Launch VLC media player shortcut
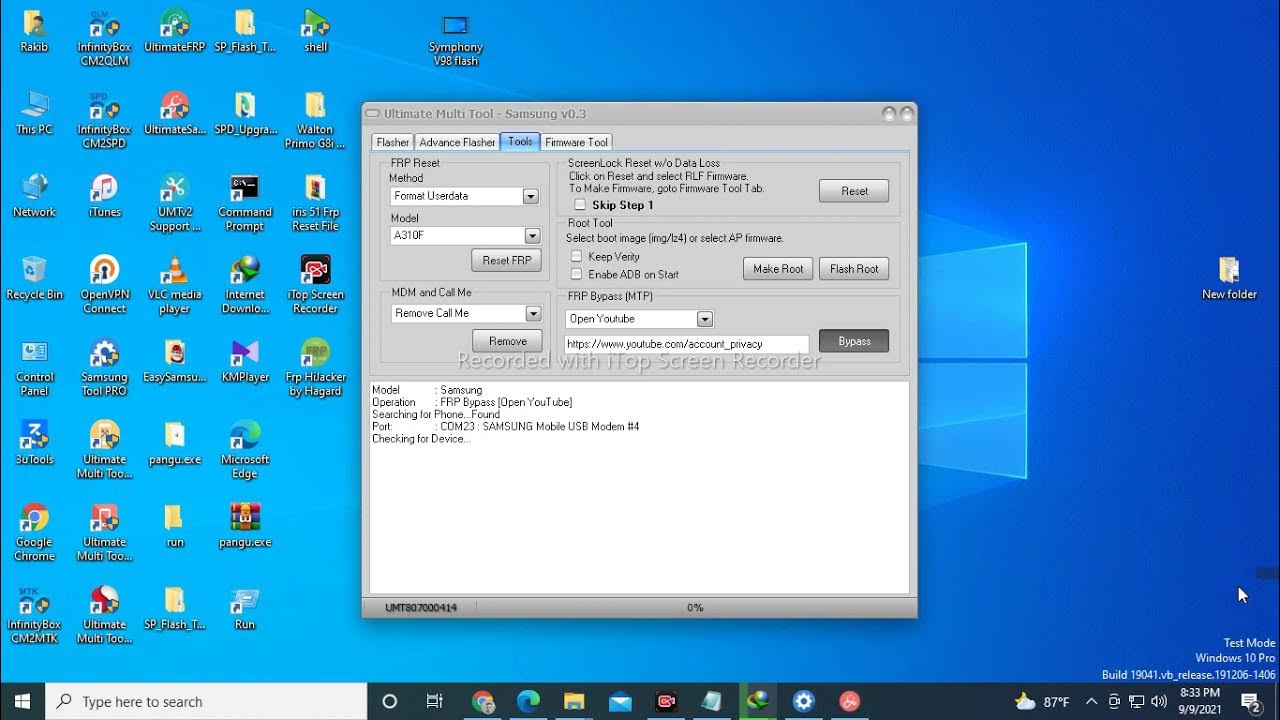The image size is (1280, 720). tap(174, 286)
